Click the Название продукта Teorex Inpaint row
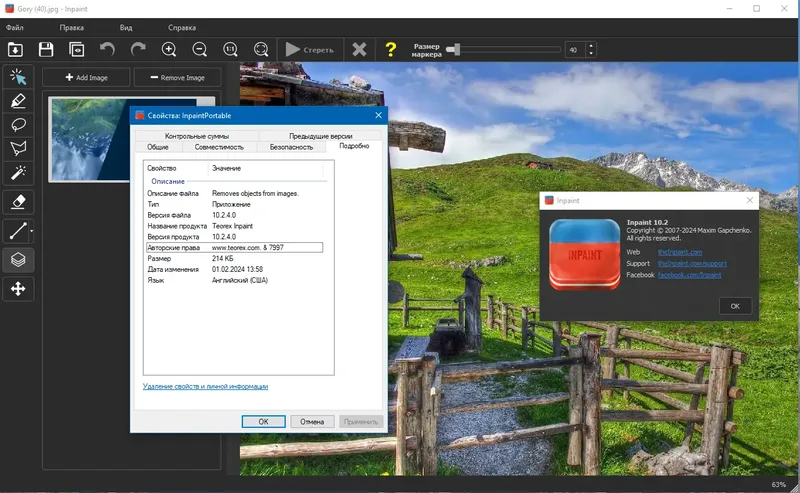Image resolution: width=800 pixels, height=493 pixels. tap(235, 226)
